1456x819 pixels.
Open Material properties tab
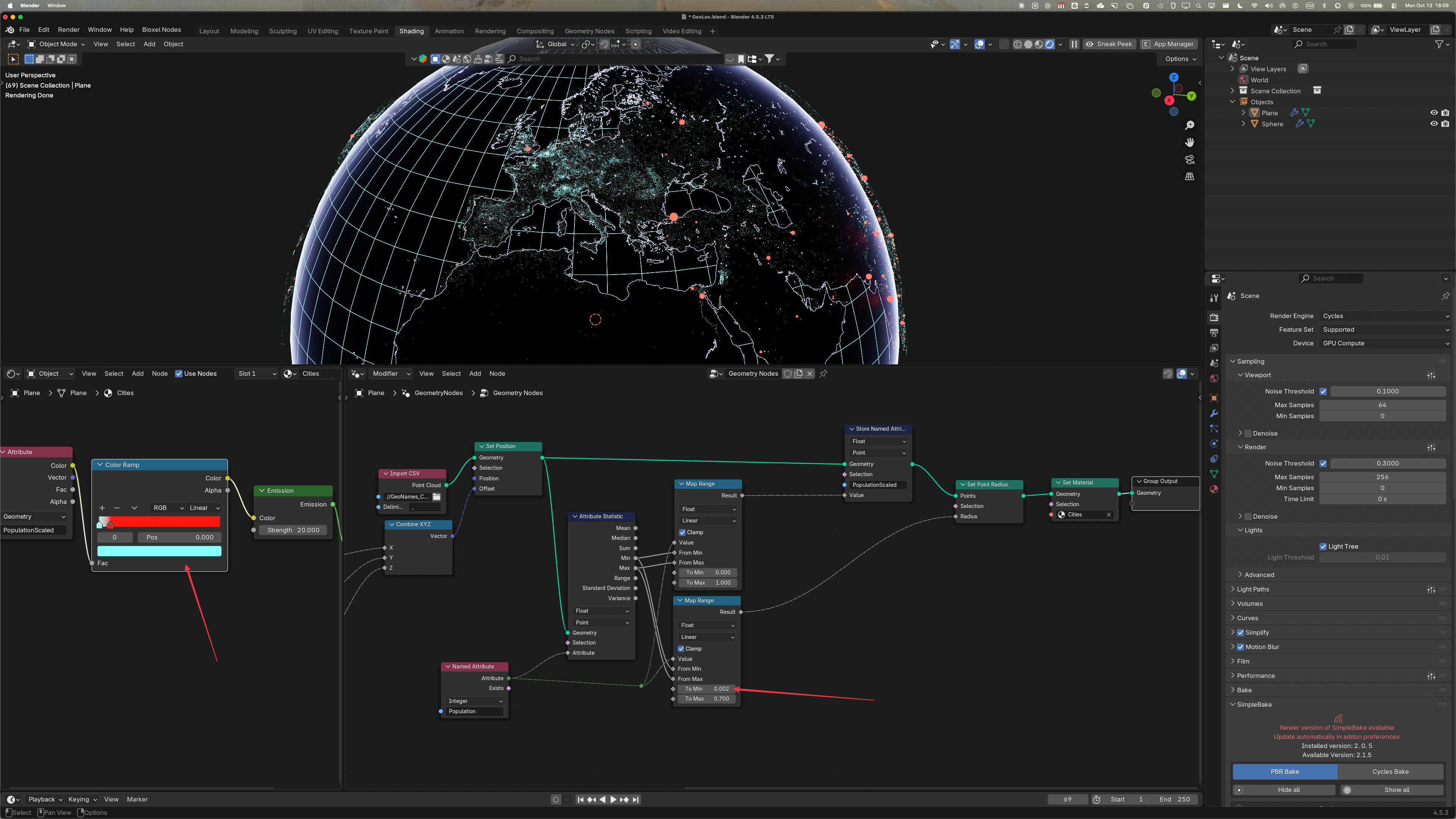(1214, 489)
